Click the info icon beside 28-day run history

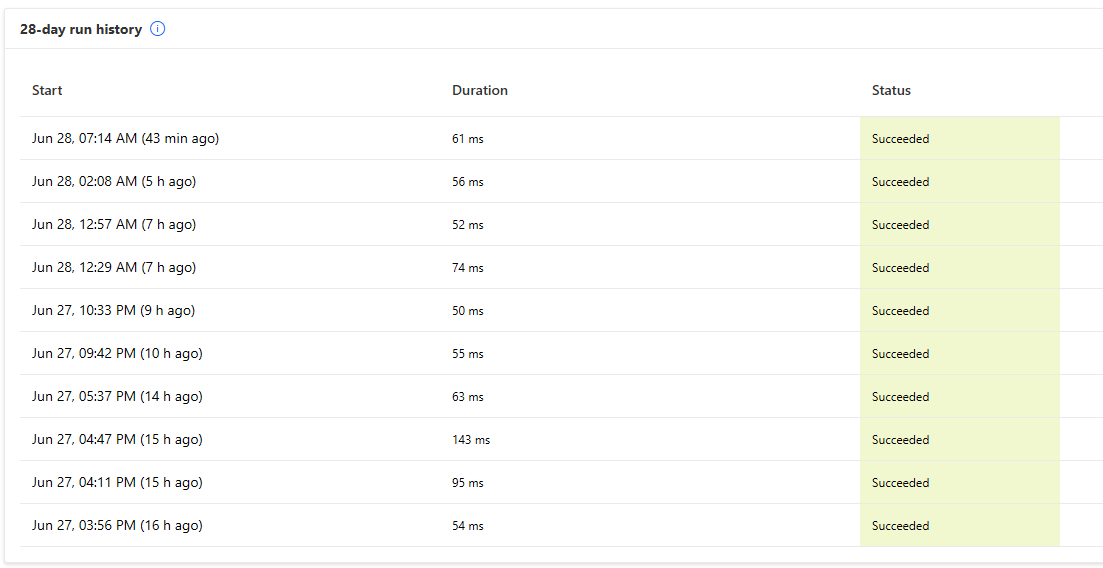158,30
